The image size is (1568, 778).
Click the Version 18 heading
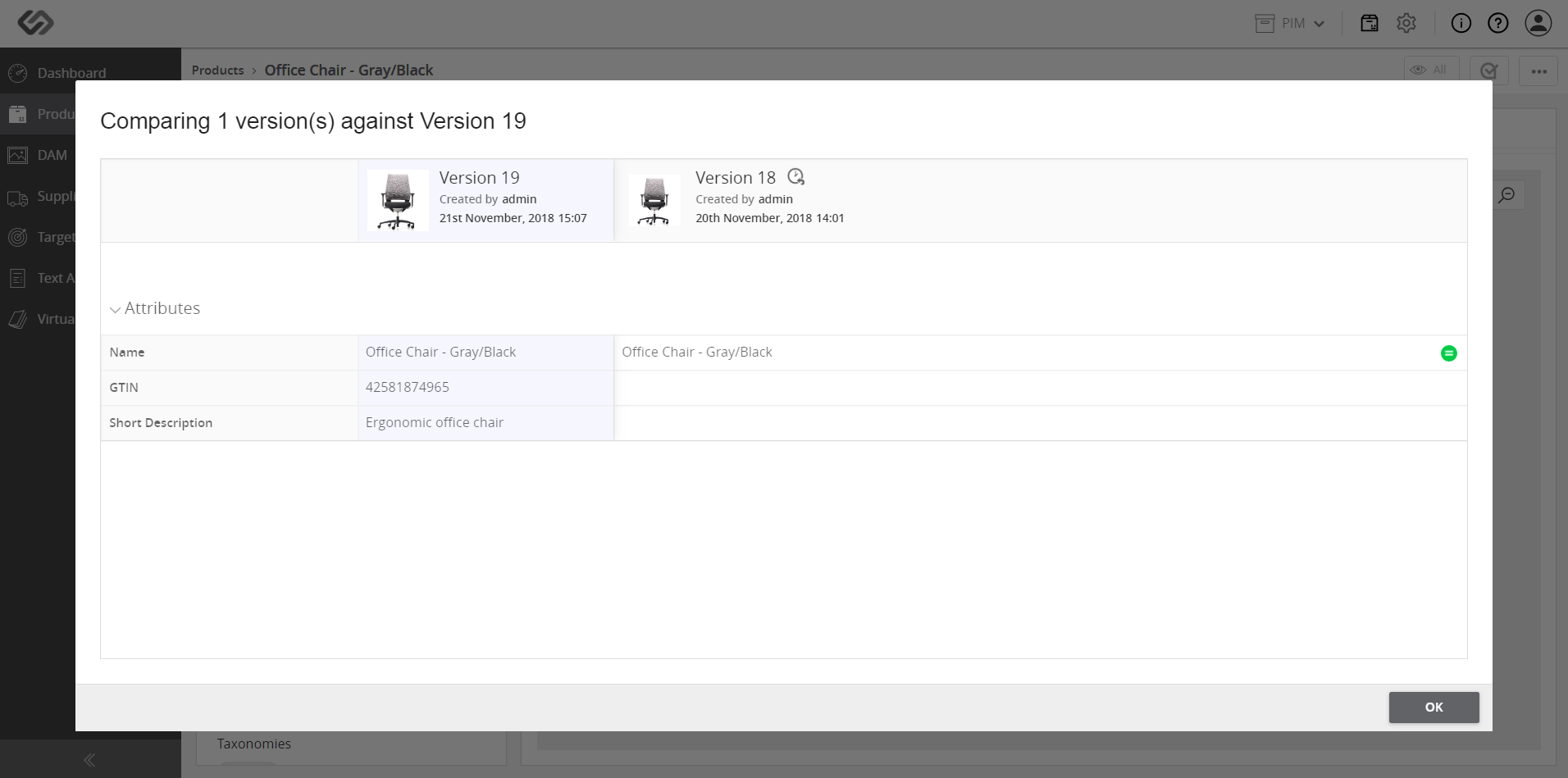[736, 178]
